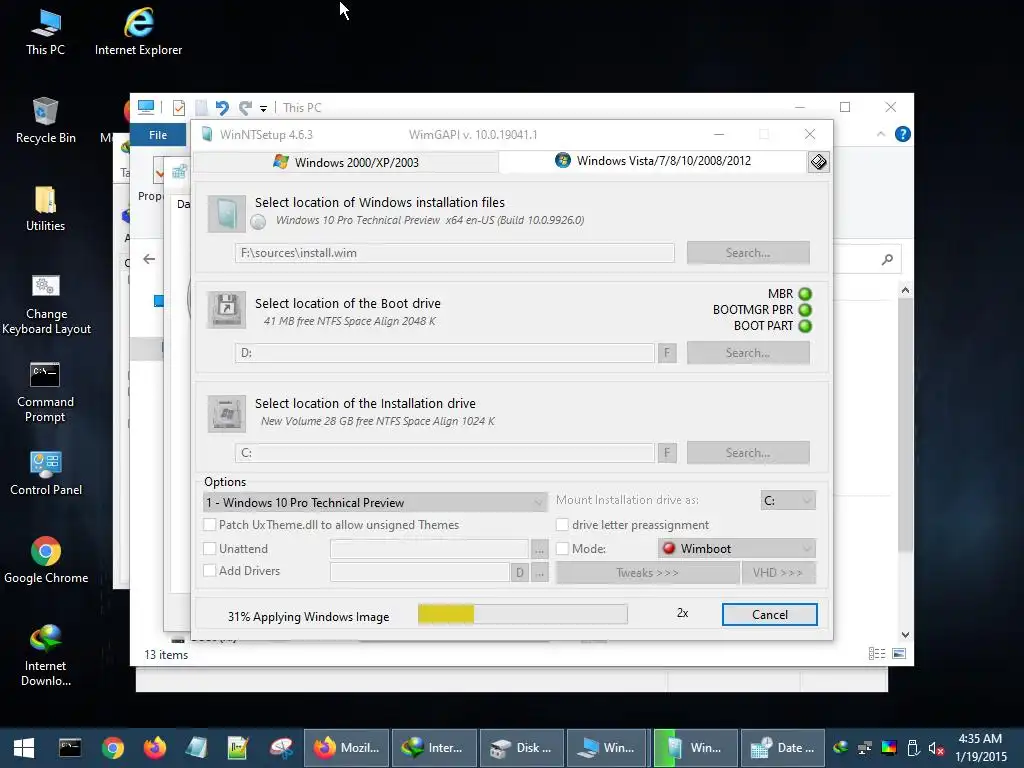Click the F button next to Boot drive
The height and width of the screenshot is (768, 1024).
click(x=667, y=353)
